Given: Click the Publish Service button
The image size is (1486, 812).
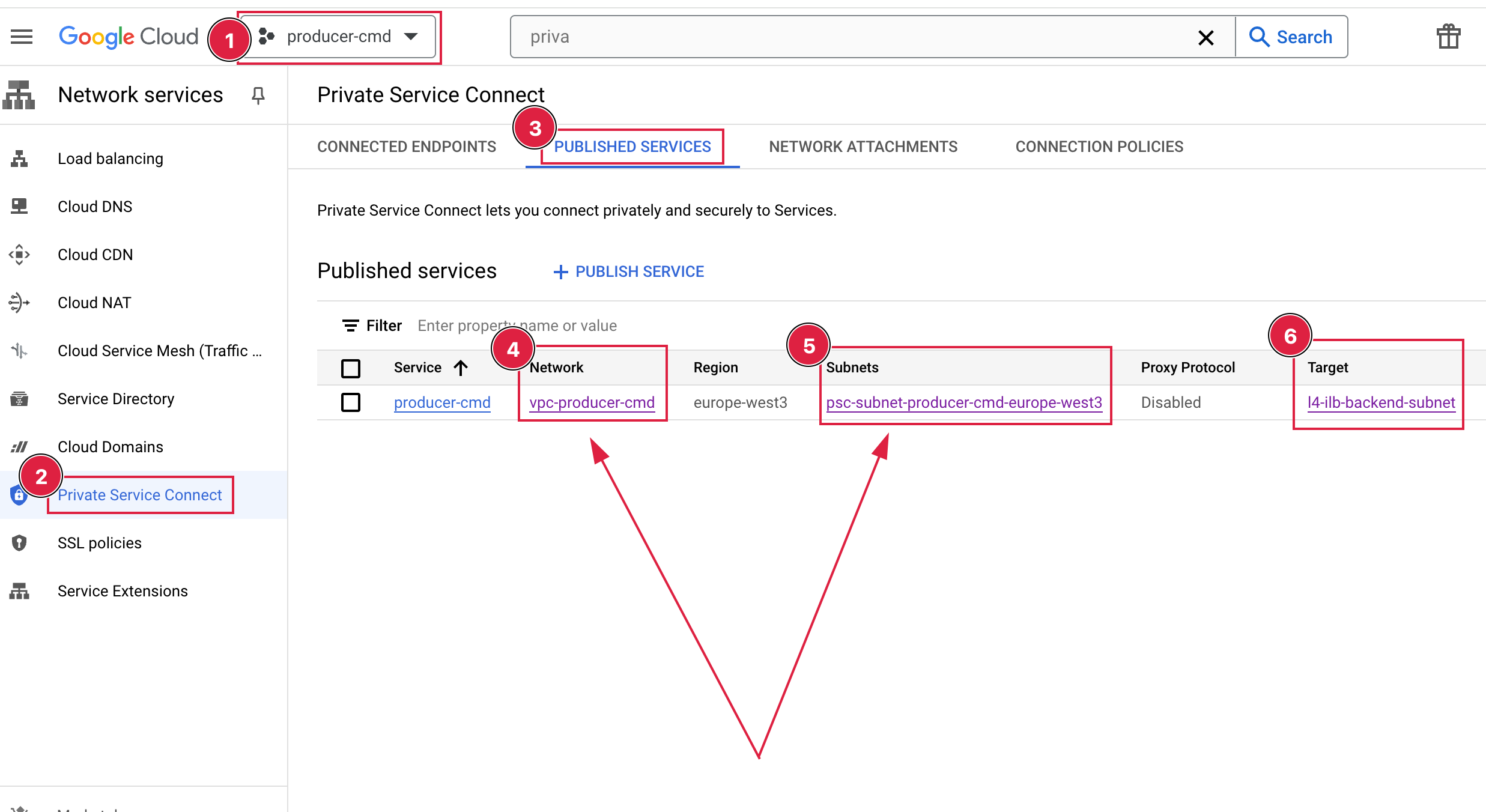Looking at the screenshot, I should pyautogui.click(x=628, y=271).
